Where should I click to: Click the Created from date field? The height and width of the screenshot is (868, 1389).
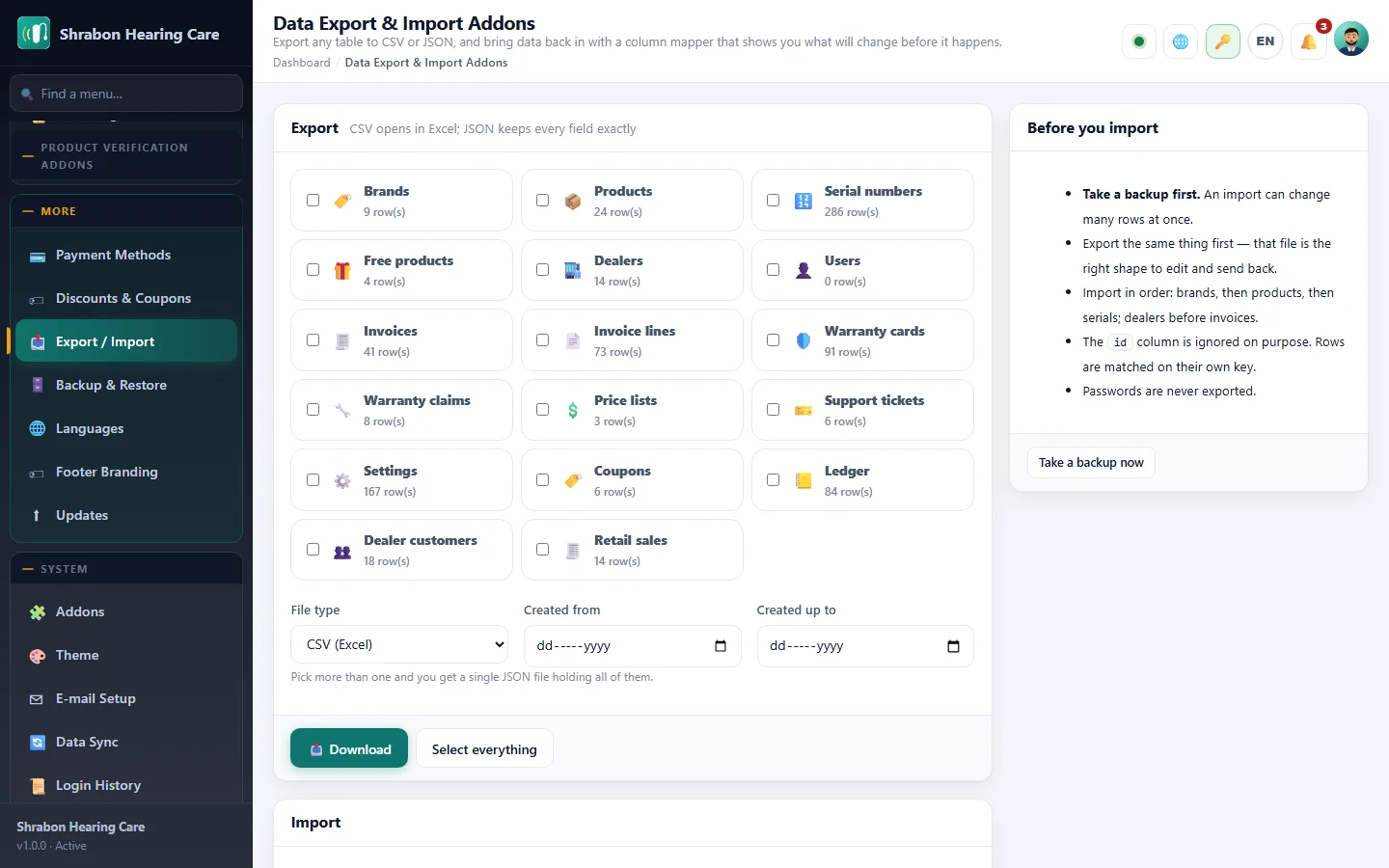tap(632, 646)
